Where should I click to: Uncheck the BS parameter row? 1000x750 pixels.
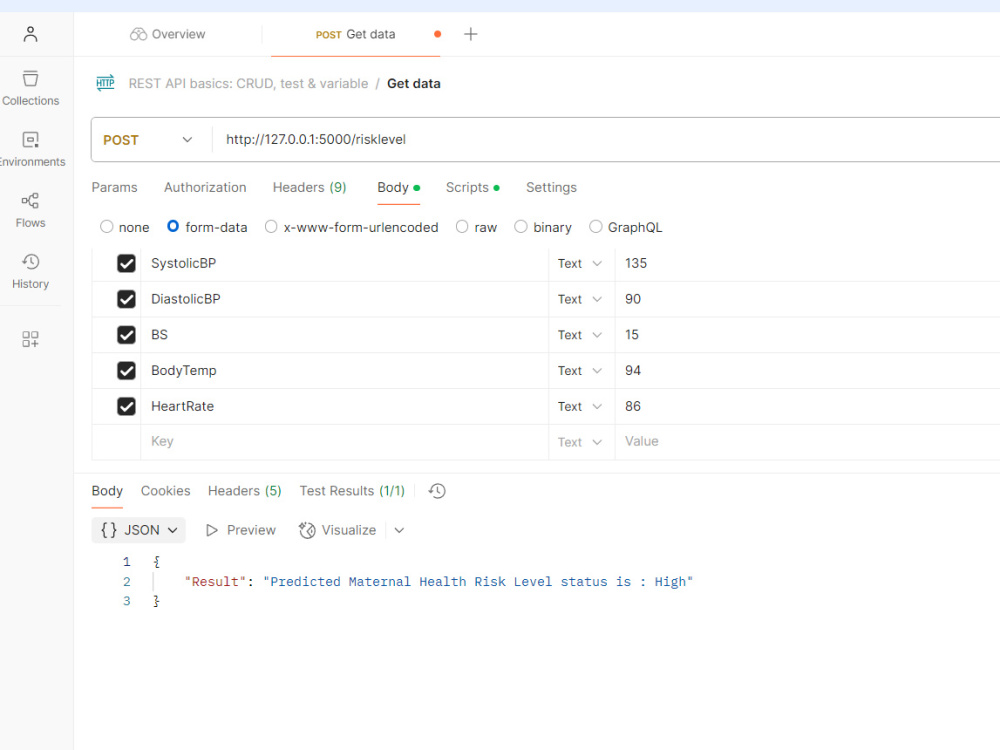tap(126, 335)
